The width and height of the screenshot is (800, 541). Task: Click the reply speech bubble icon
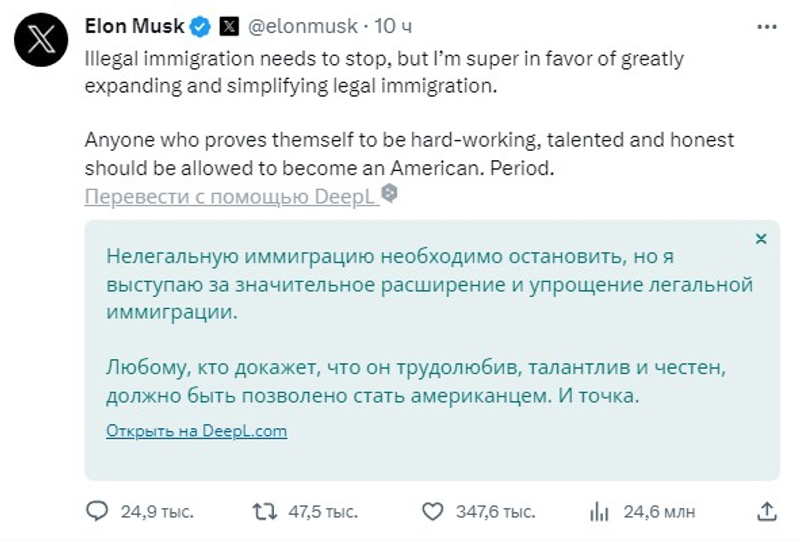pos(96,512)
